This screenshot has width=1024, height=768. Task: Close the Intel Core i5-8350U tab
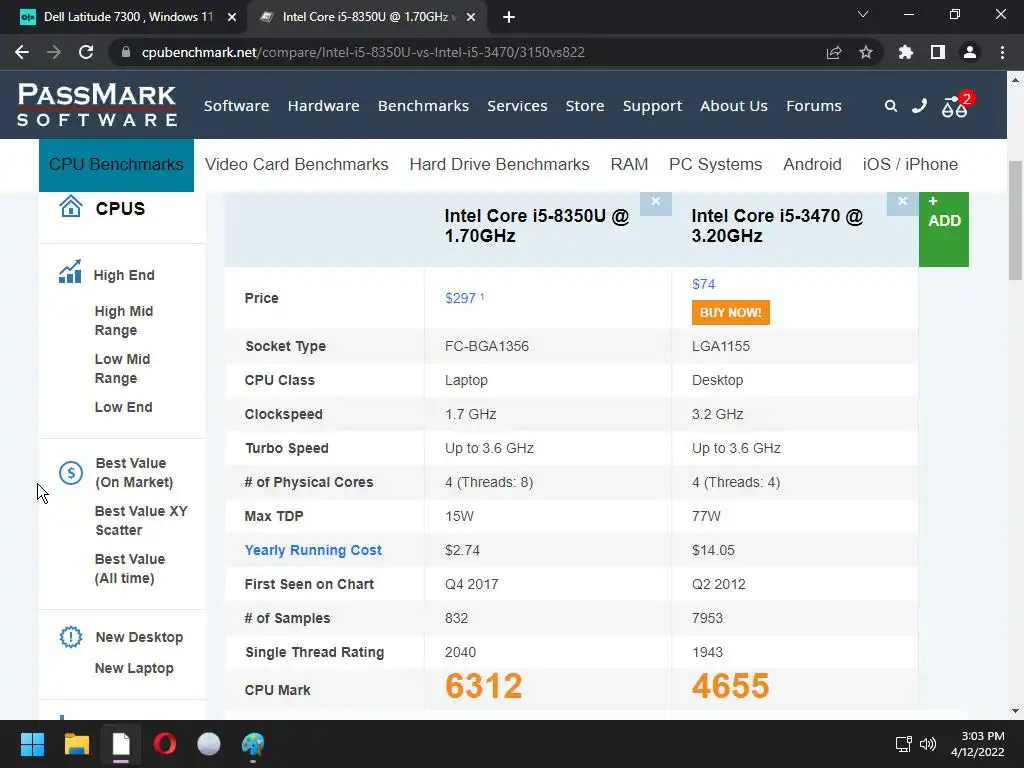[471, 17]
